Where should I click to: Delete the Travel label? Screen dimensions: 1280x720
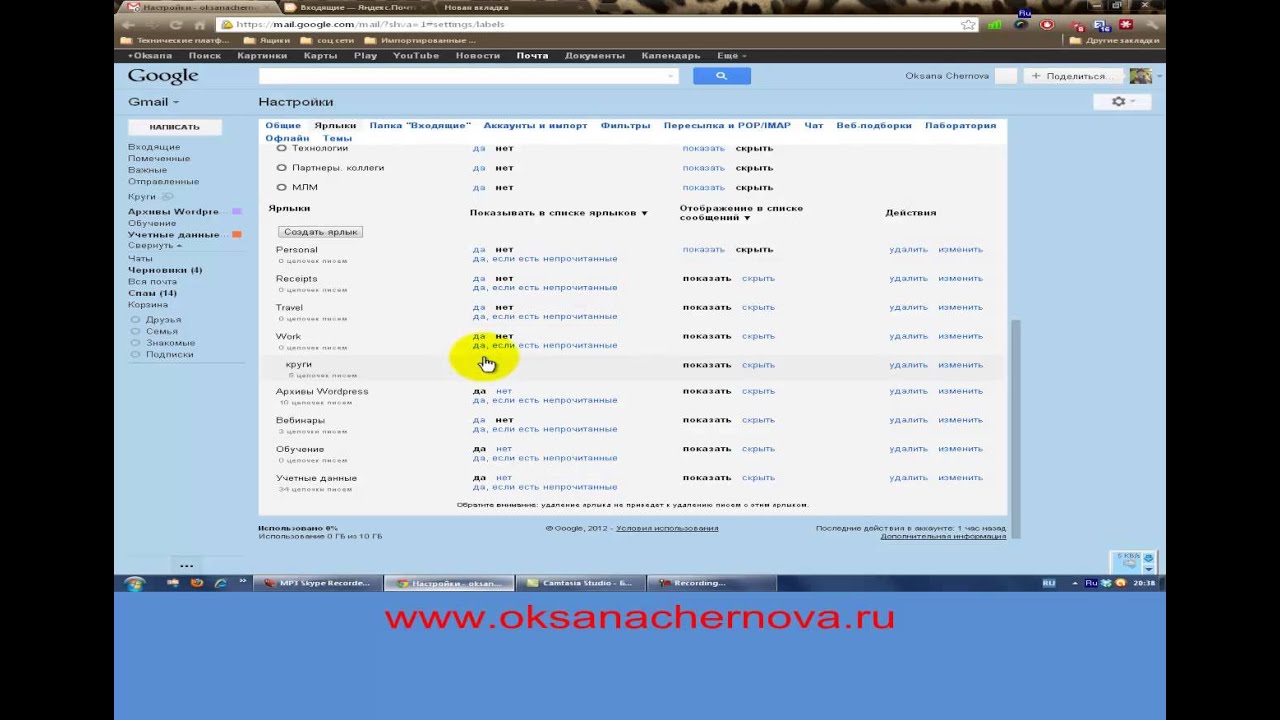coord(908,307)
